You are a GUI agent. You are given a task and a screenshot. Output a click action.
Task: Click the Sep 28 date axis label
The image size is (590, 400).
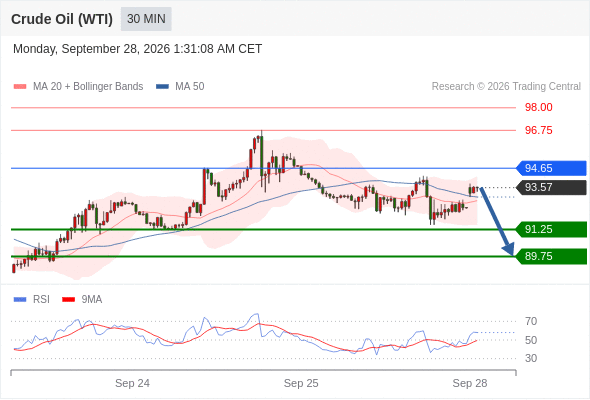click(470, 383)
